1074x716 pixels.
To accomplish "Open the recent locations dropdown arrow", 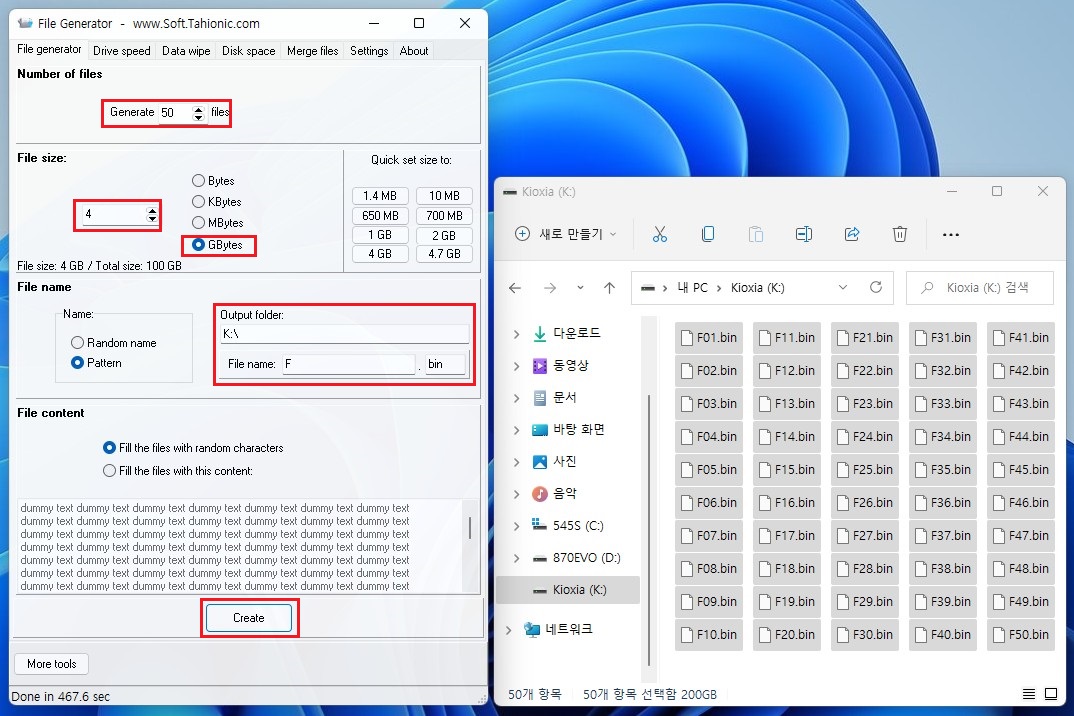I will (580, 288).
